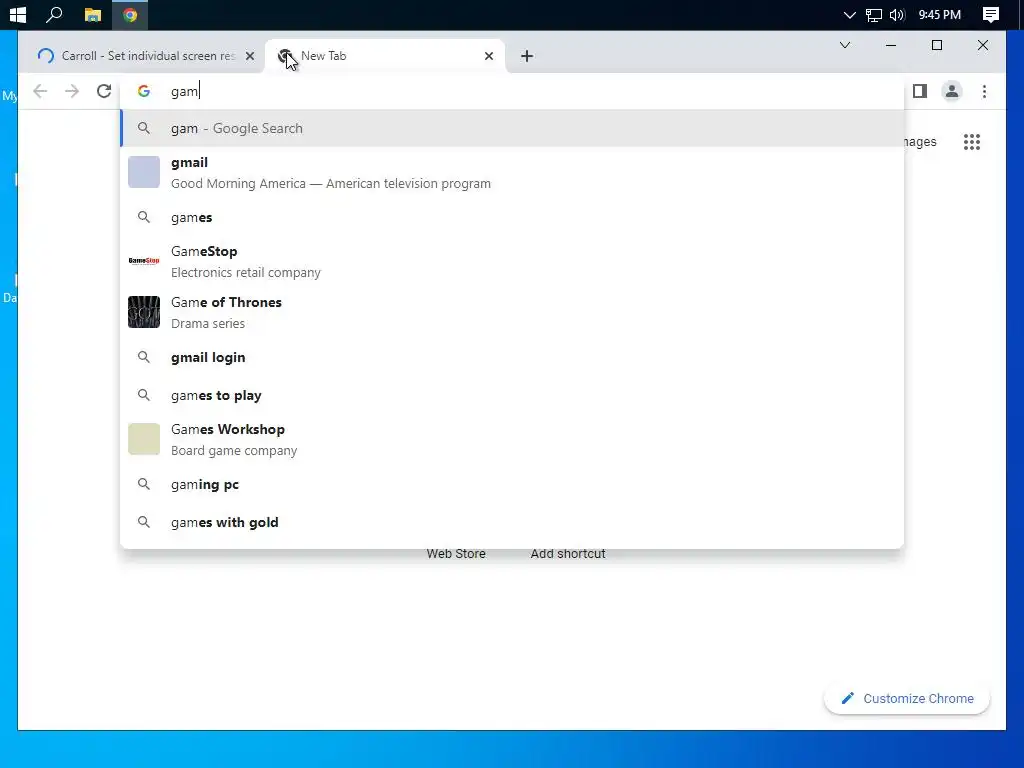Click the search icon beside 'gmail login'
Screen dimensions: 1024x768
click(x=144, y=357)
